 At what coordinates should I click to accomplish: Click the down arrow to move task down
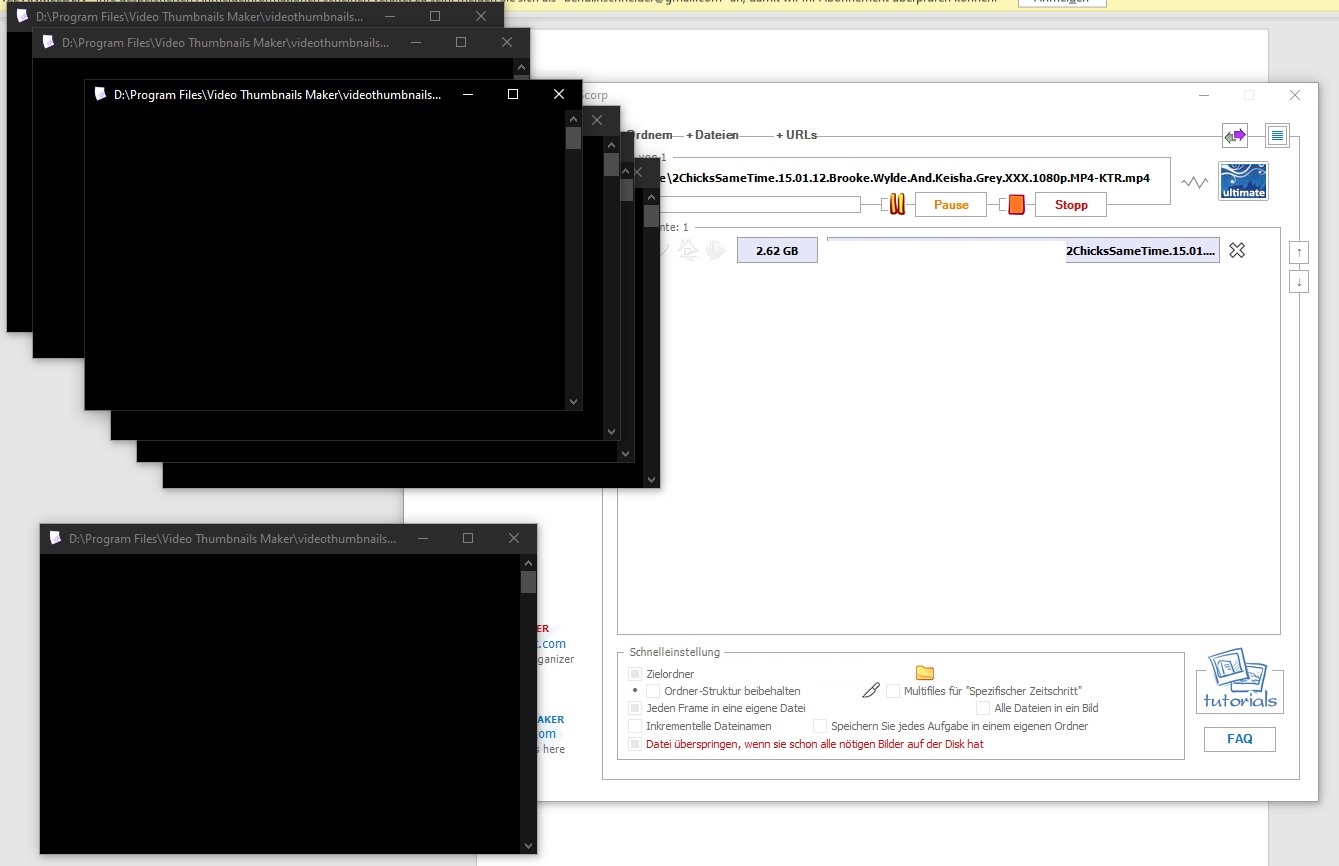pyautogui.click(x=1298, y=282)
